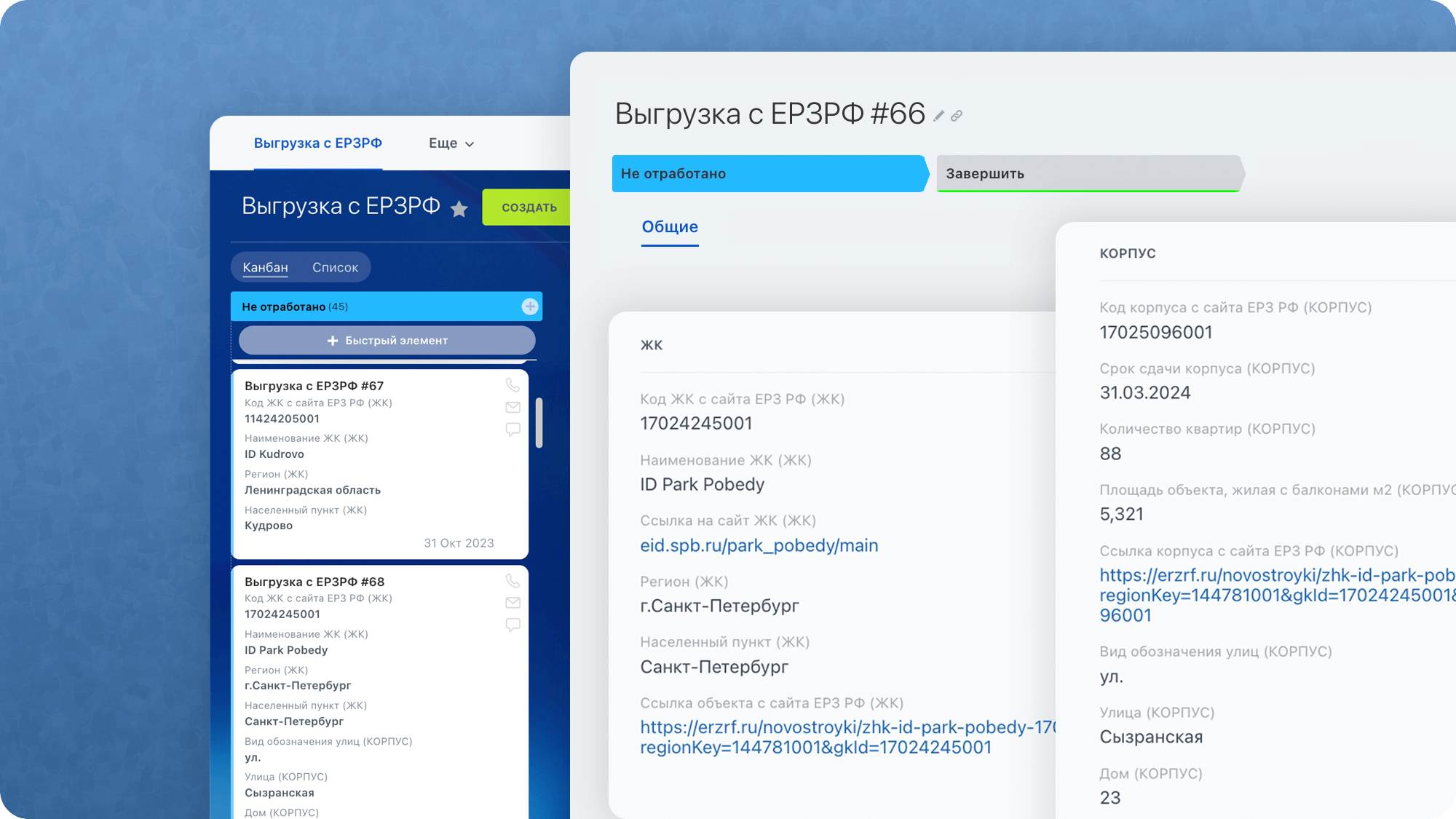Click the Быстрый элемент button
The height and width of the screenshot is (819, 1456).
[x=387, y=340]
